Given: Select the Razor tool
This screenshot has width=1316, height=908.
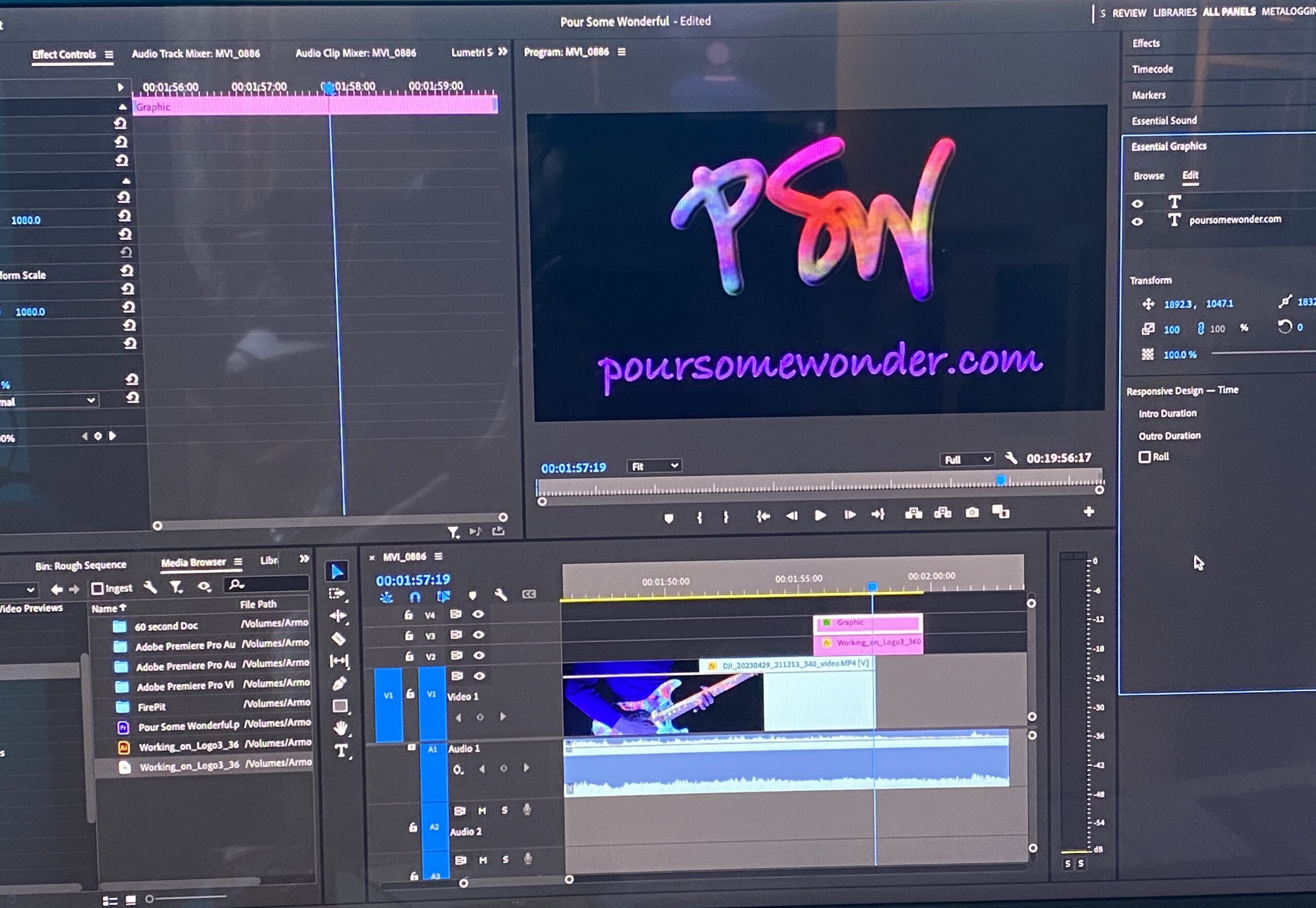Looking at the screenshot, I should tap(338, 639).
